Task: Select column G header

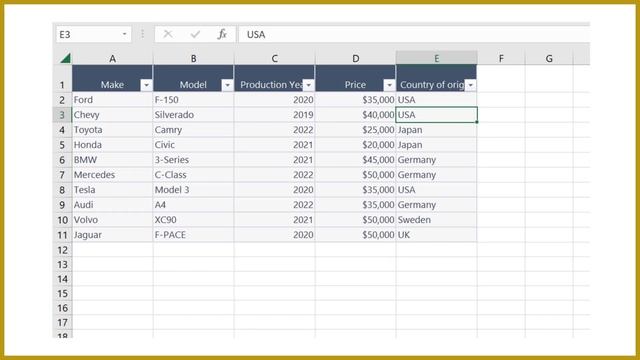Action: [549, 58]
